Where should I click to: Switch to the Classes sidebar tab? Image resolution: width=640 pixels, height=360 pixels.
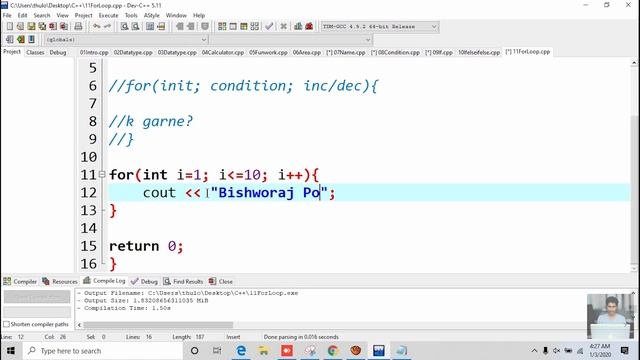tap(35, 53)
